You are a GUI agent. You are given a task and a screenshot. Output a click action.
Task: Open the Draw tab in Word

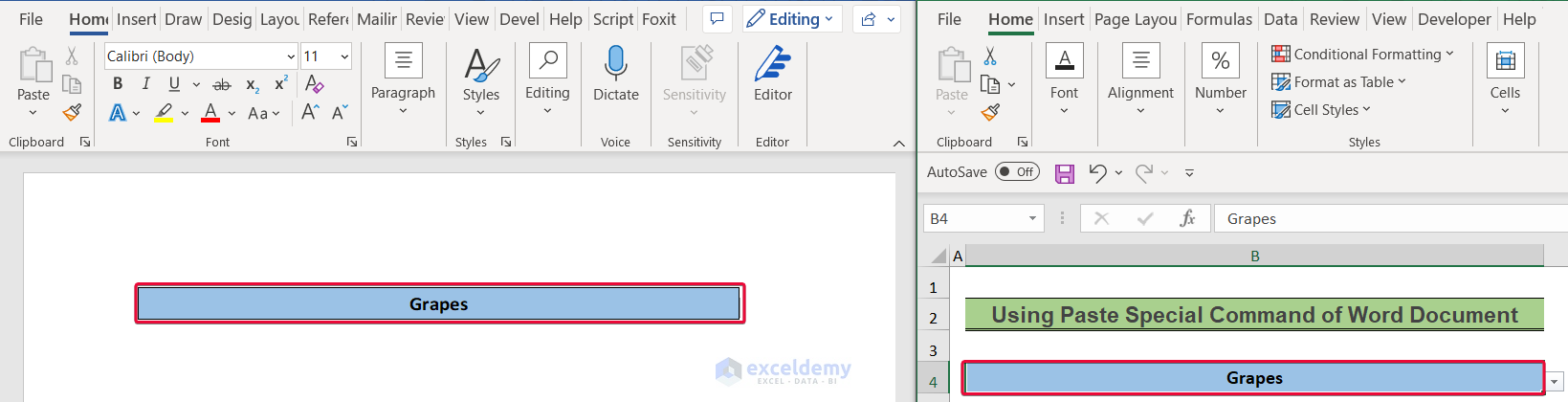(183, 19)
